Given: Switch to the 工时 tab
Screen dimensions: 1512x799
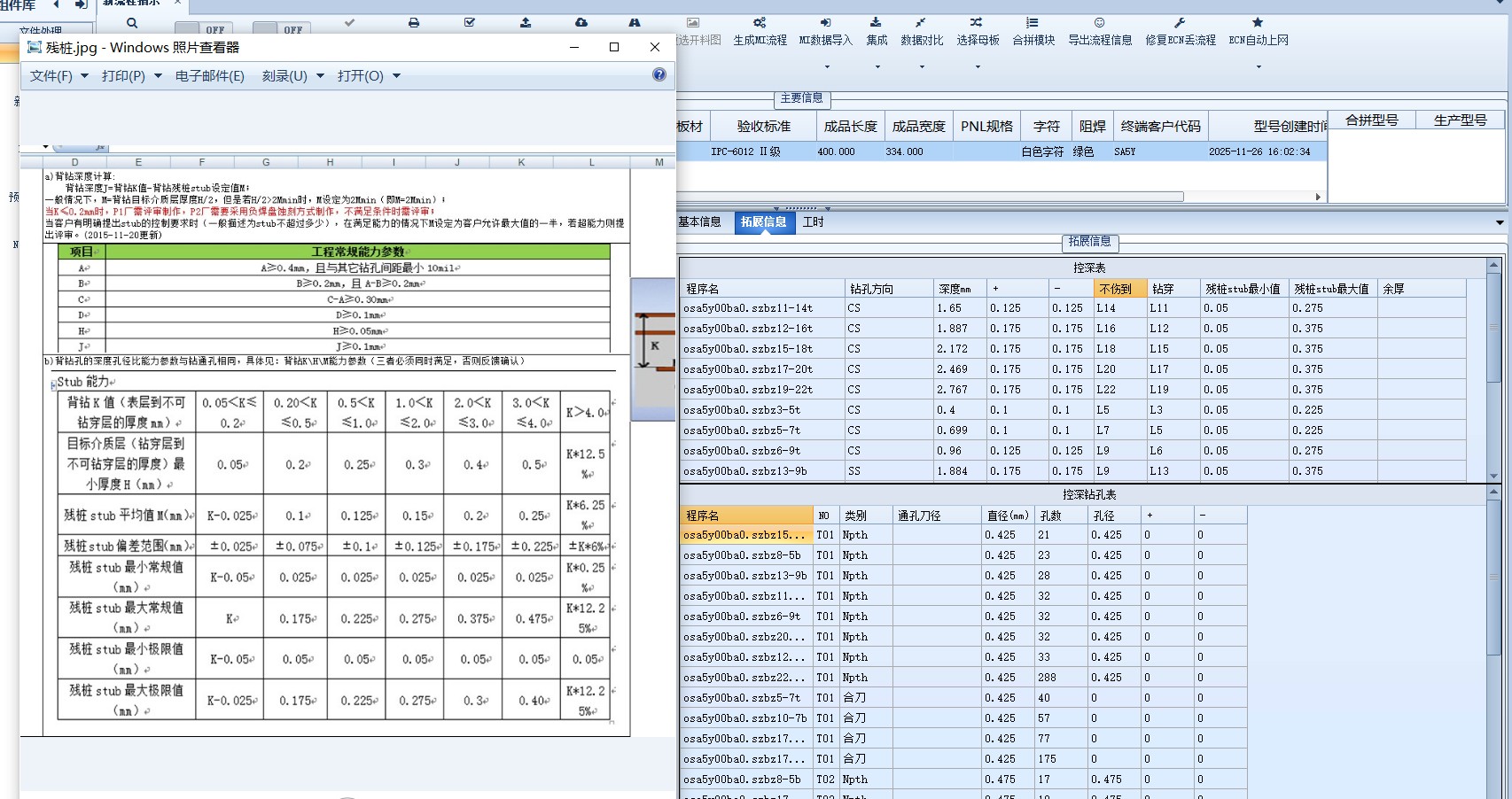Looking at the screenshot, I should (x=813, y=222).
